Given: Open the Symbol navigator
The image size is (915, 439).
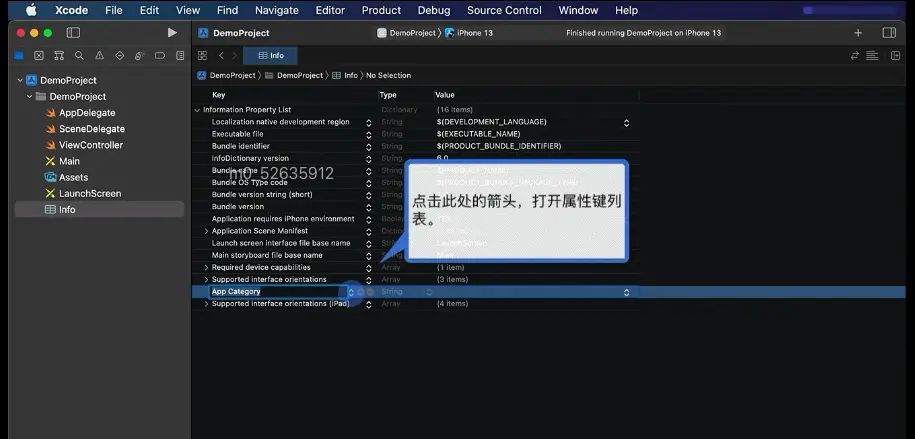Looking at the screenshot, I should [59, 55].
